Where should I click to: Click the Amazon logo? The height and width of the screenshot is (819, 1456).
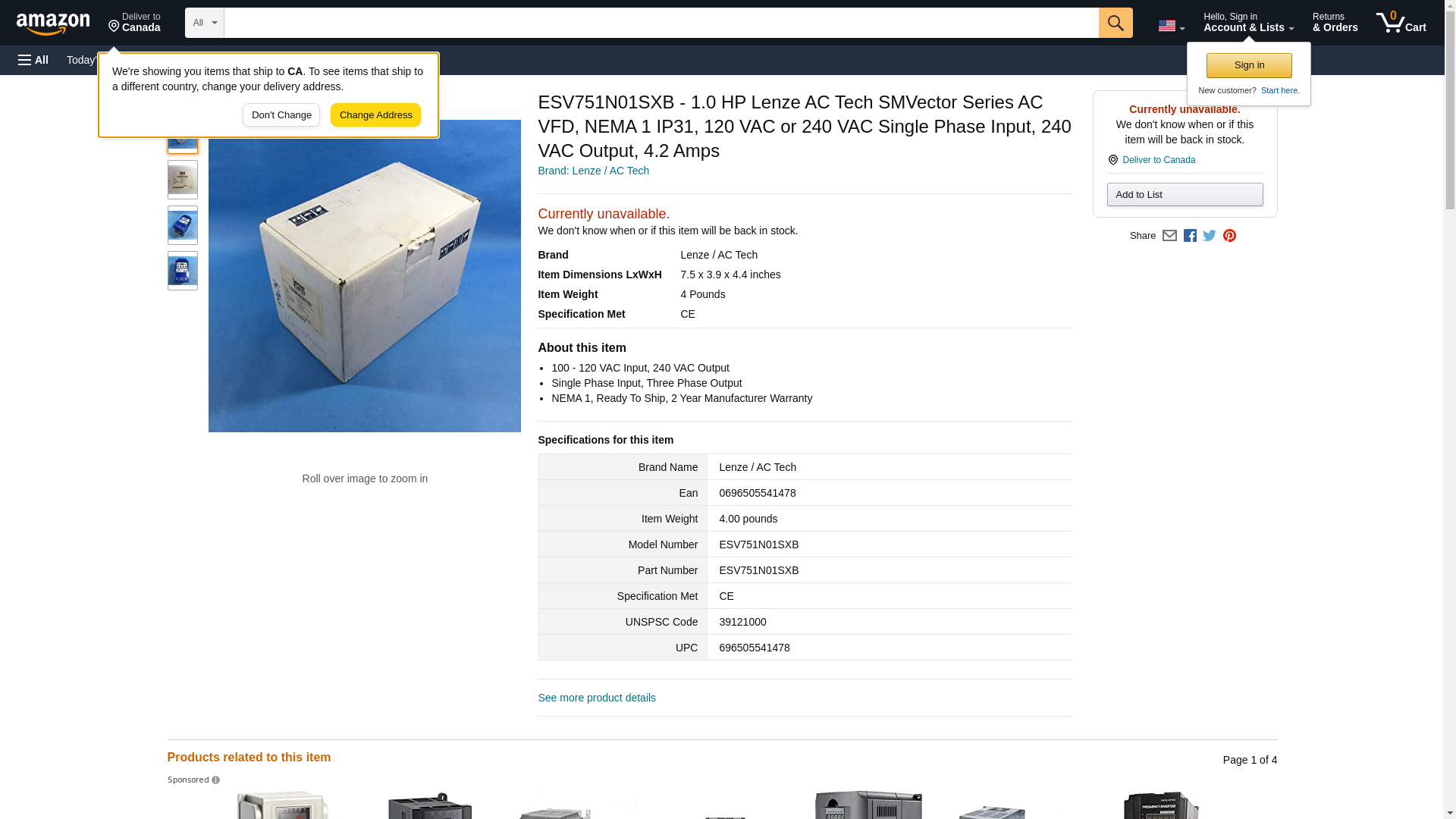point(53,24)
